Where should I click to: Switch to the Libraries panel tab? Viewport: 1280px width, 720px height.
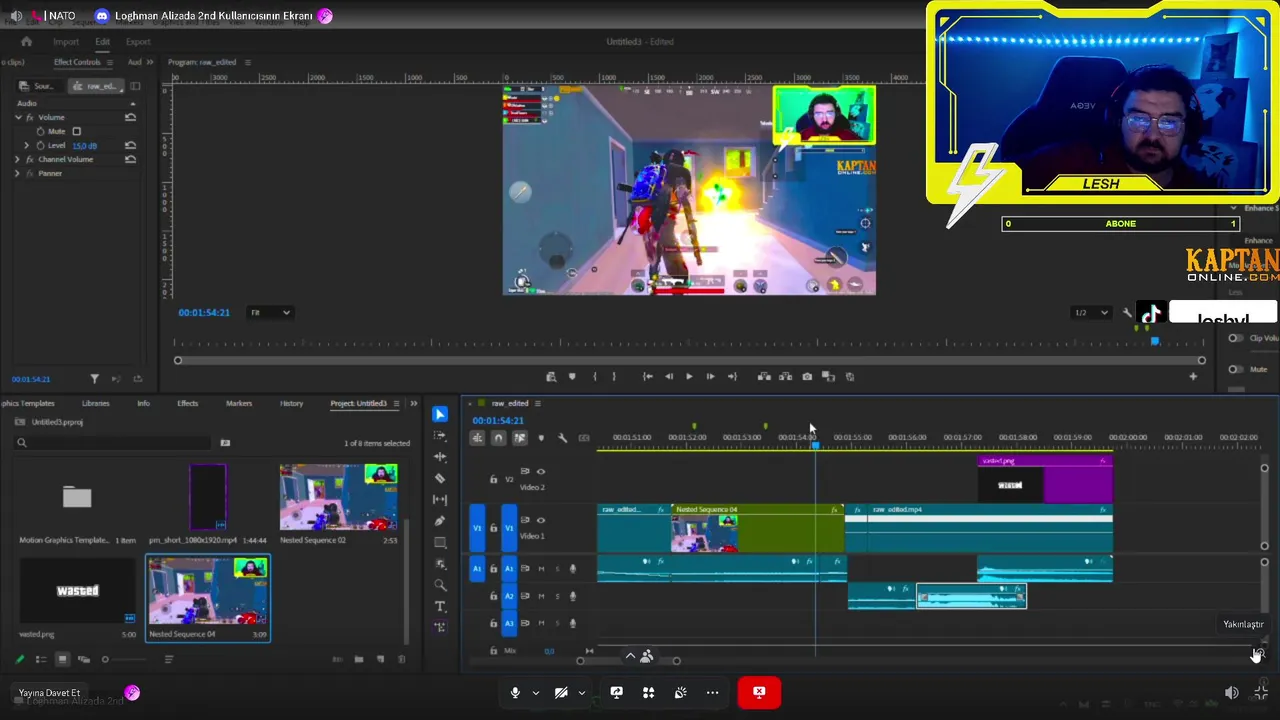tap(96, 403)
